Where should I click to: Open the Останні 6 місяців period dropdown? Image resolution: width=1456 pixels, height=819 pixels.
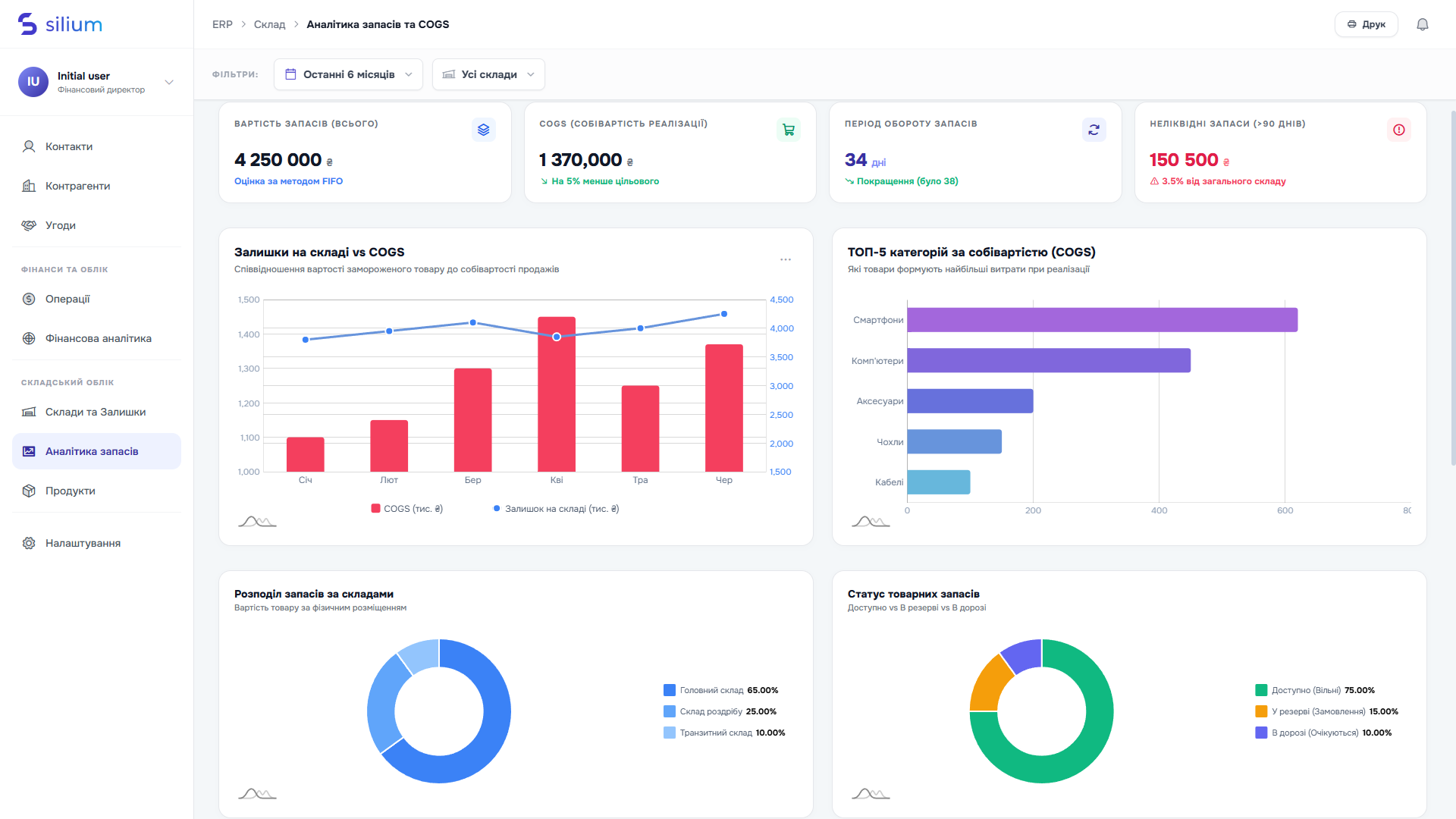click(348, 74)
